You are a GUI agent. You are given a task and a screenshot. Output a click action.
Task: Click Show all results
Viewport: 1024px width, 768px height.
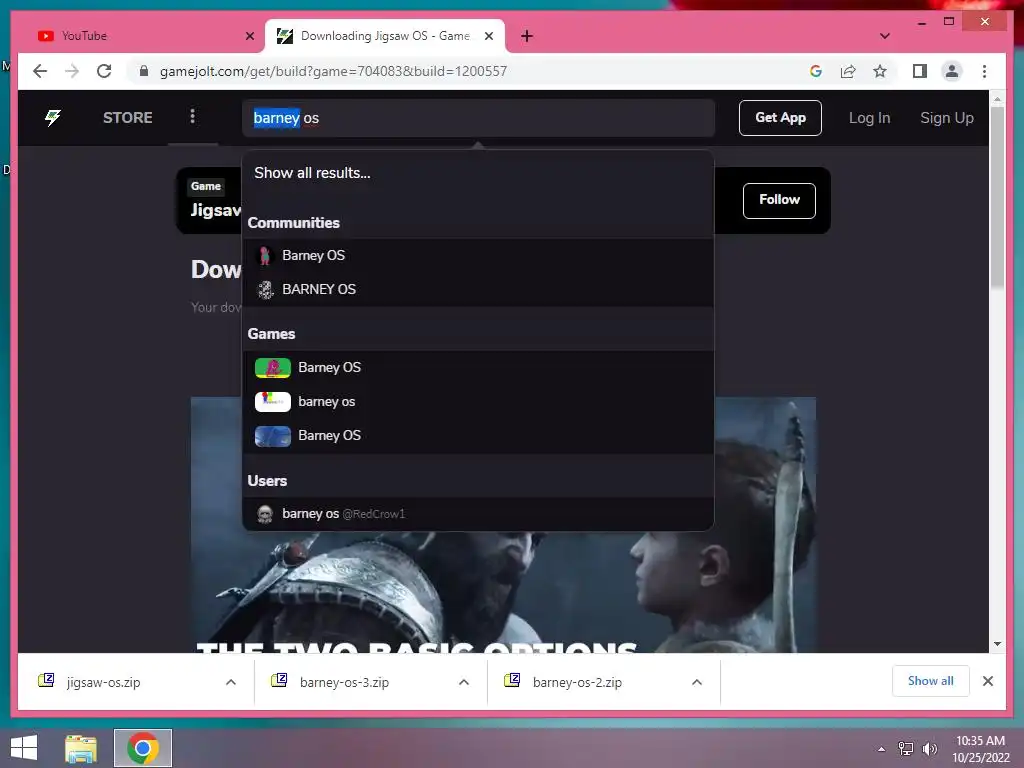[312, 173]
